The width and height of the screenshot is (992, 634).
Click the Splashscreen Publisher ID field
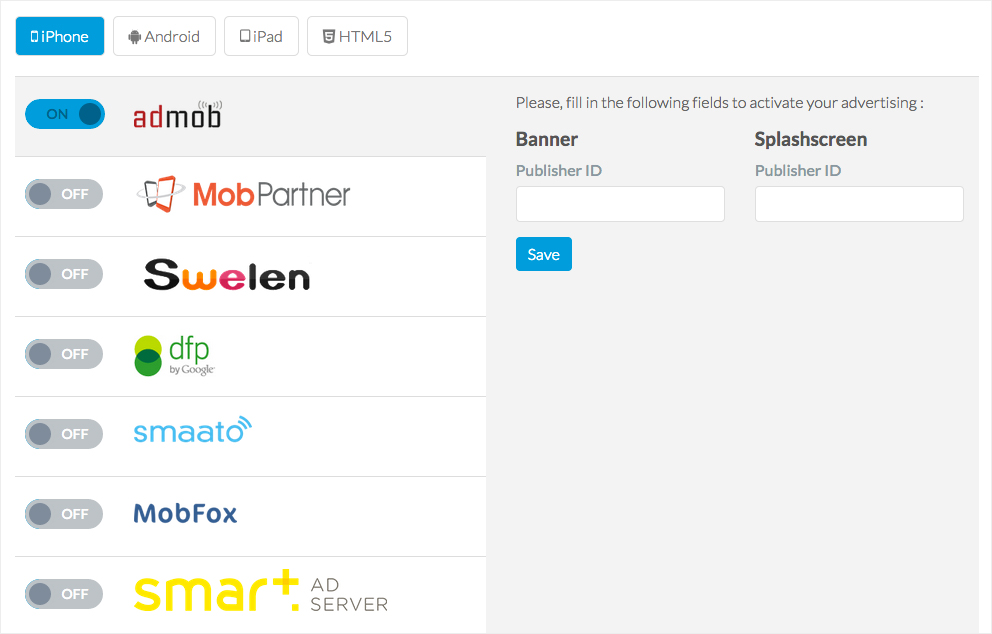click(858, 204)
